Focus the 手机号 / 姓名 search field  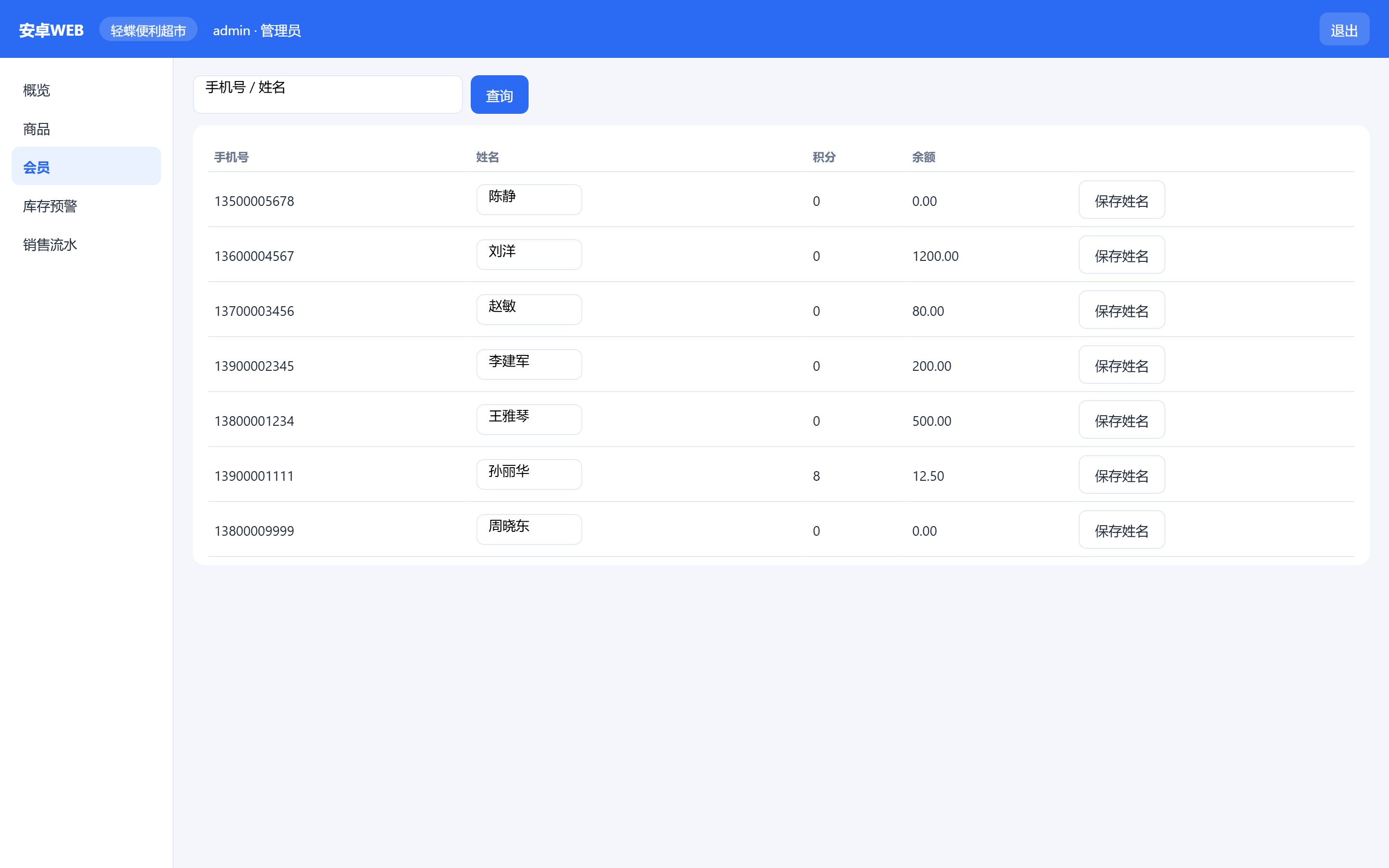[x=328, y=95]
